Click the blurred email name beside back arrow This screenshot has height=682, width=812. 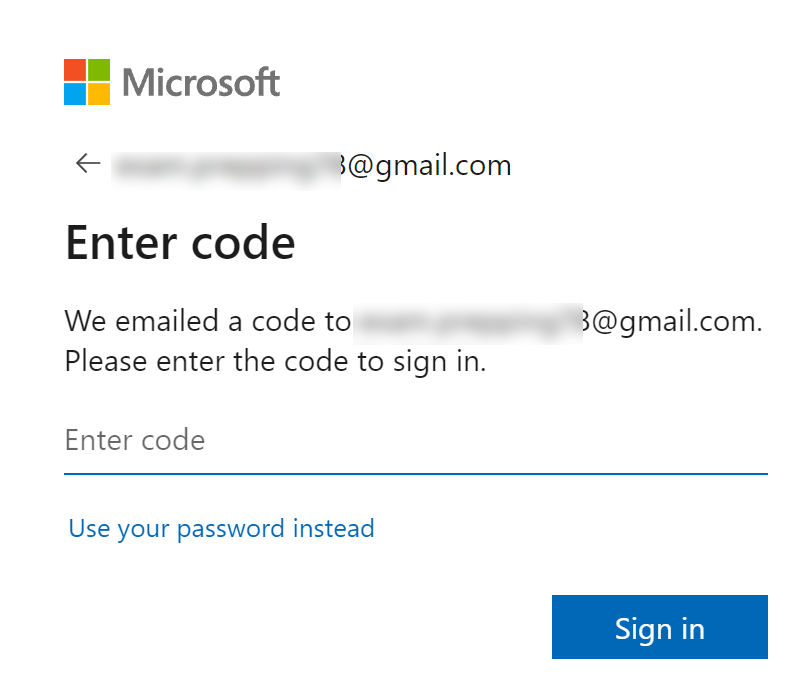point(226,166)
